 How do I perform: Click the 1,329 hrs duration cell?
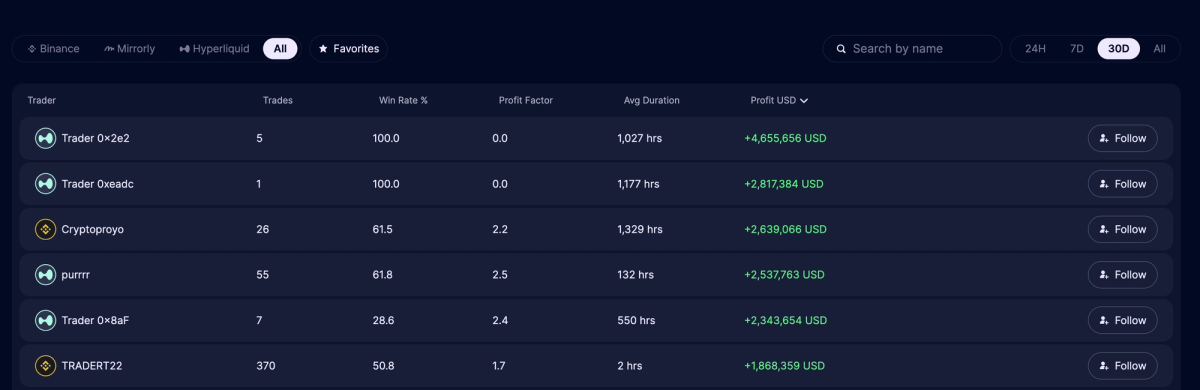(x=640, y=229)
